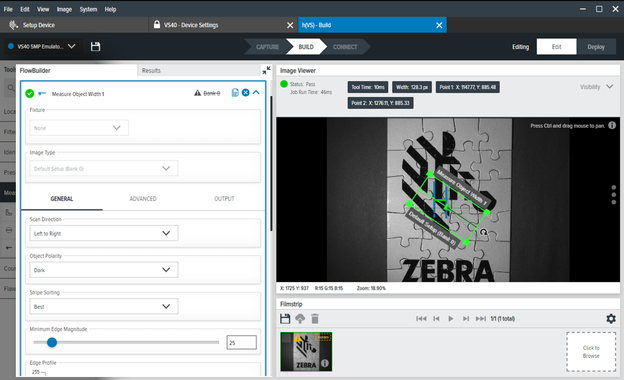Click the info icon on the filmstrip thumbnail
Viewport: 624px width, 380px height.
tap(325, 363)
